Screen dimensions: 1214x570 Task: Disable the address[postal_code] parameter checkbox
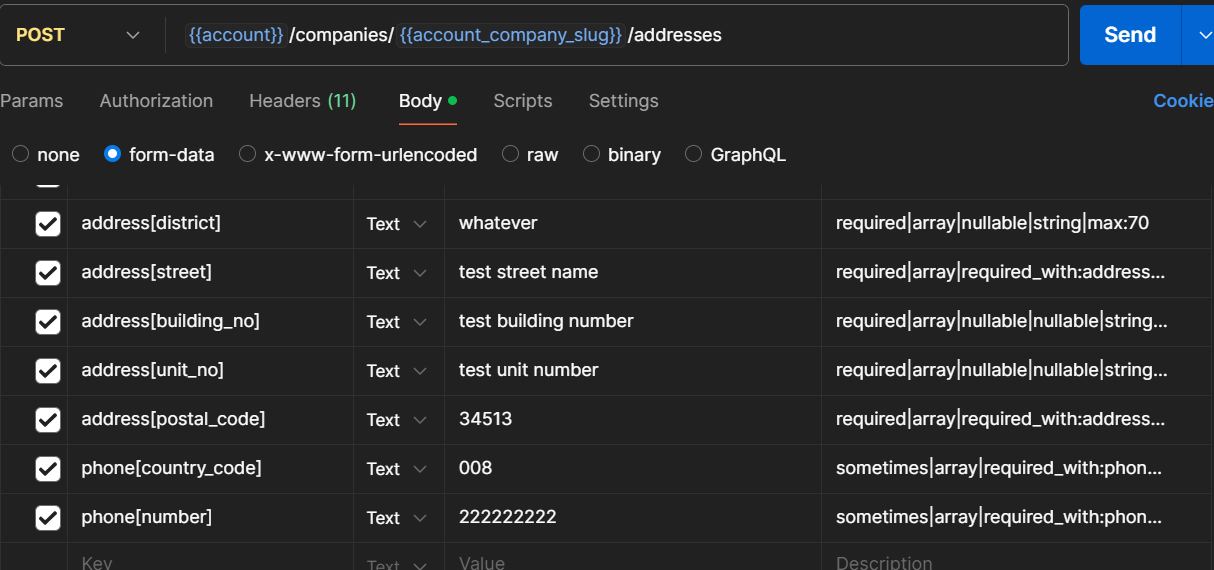[x=48, y=420]
